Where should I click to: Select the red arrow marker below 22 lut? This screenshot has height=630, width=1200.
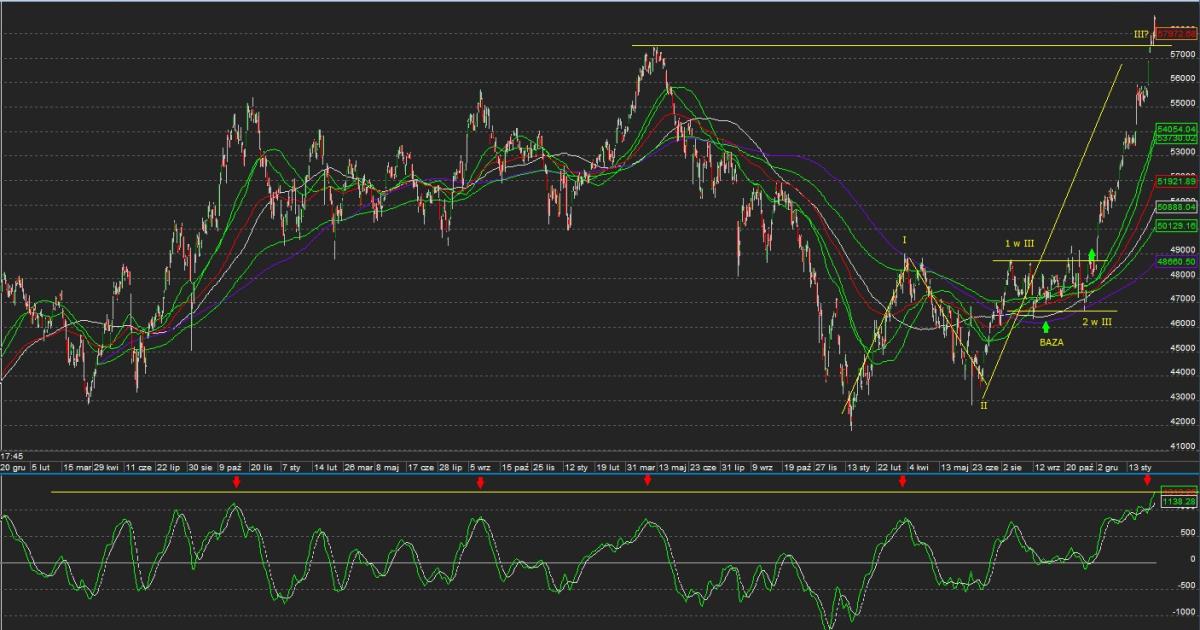[902, 482]
